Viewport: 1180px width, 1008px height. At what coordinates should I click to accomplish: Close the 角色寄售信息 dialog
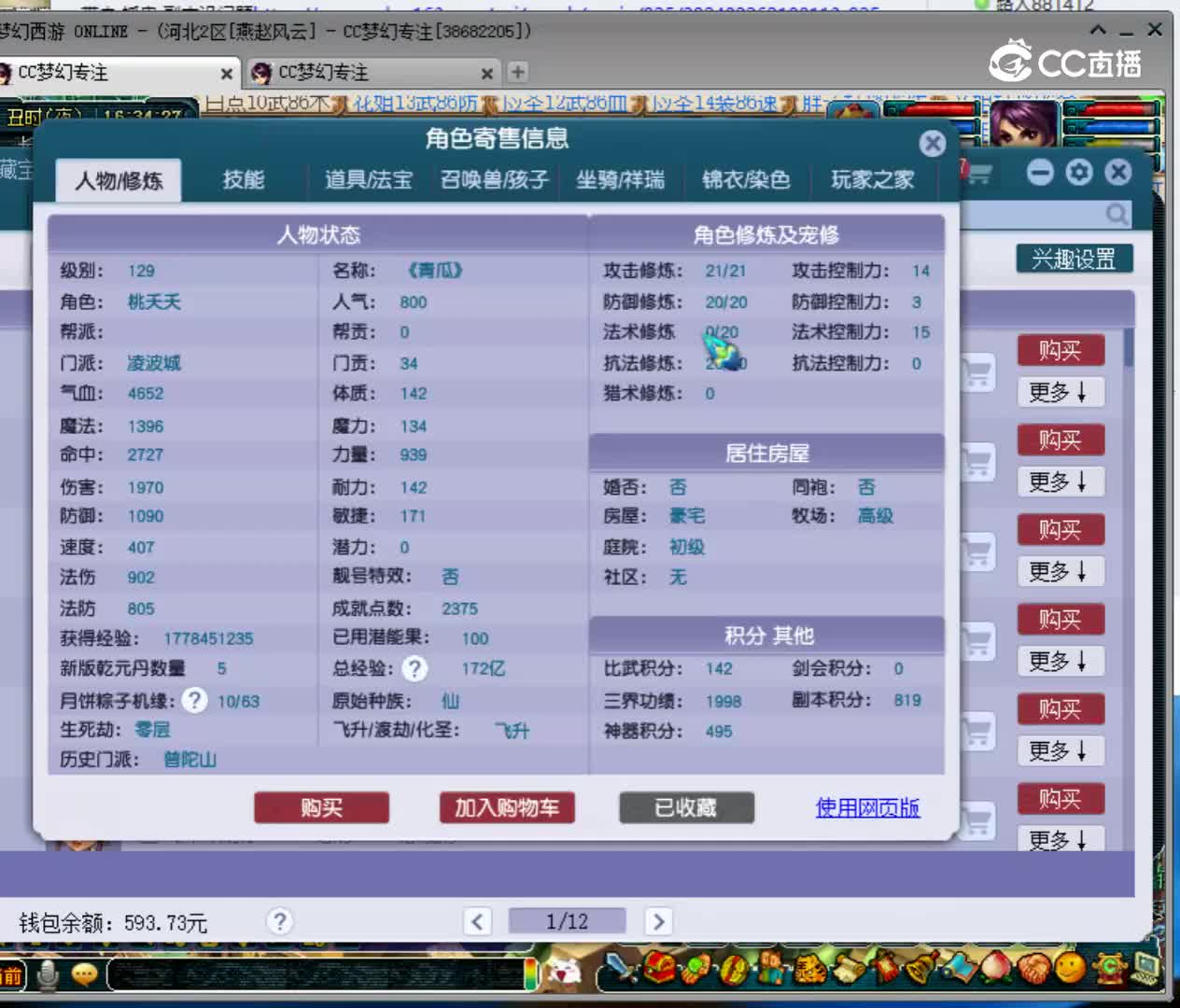pos(932,143)
